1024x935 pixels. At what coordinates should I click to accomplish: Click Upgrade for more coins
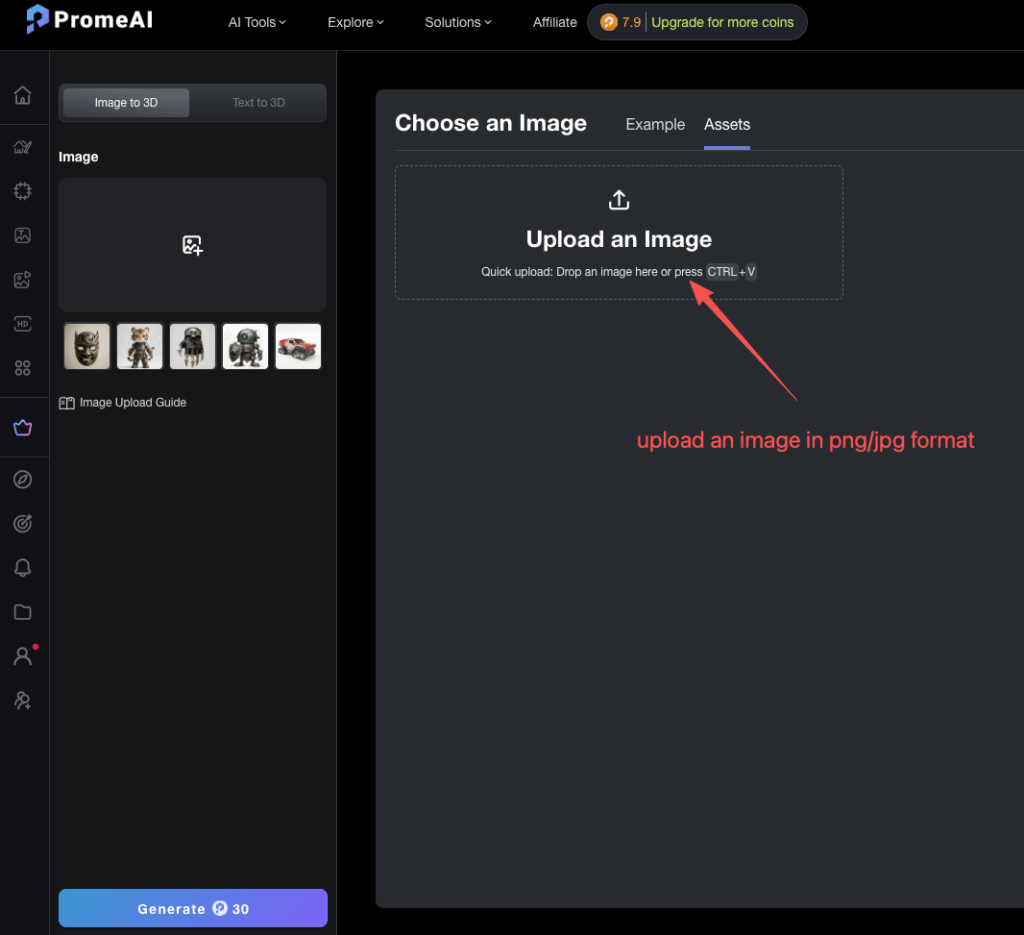[x=722, y=22]
